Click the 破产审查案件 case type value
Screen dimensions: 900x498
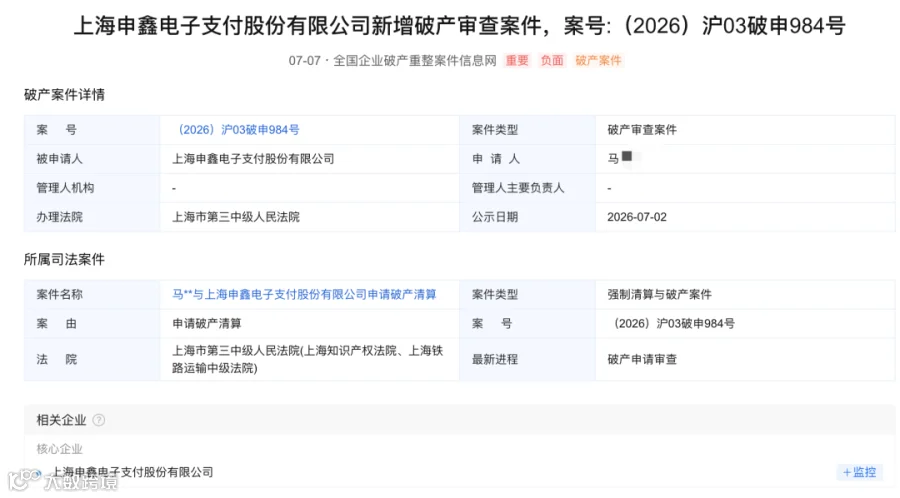point(642,130)
